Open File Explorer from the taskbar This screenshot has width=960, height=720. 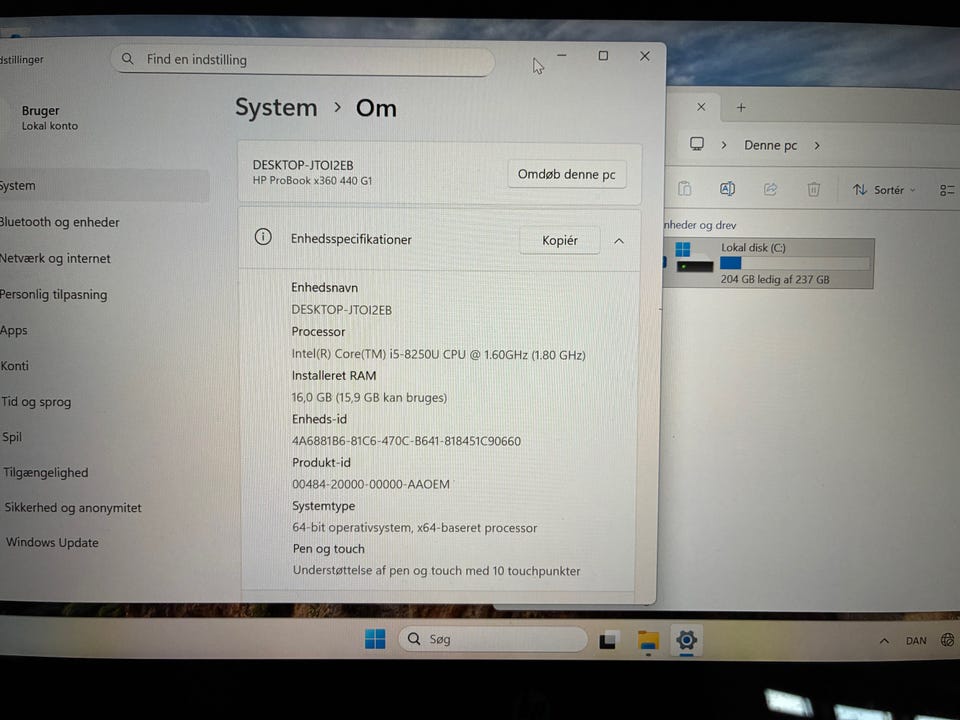(648, 640)
